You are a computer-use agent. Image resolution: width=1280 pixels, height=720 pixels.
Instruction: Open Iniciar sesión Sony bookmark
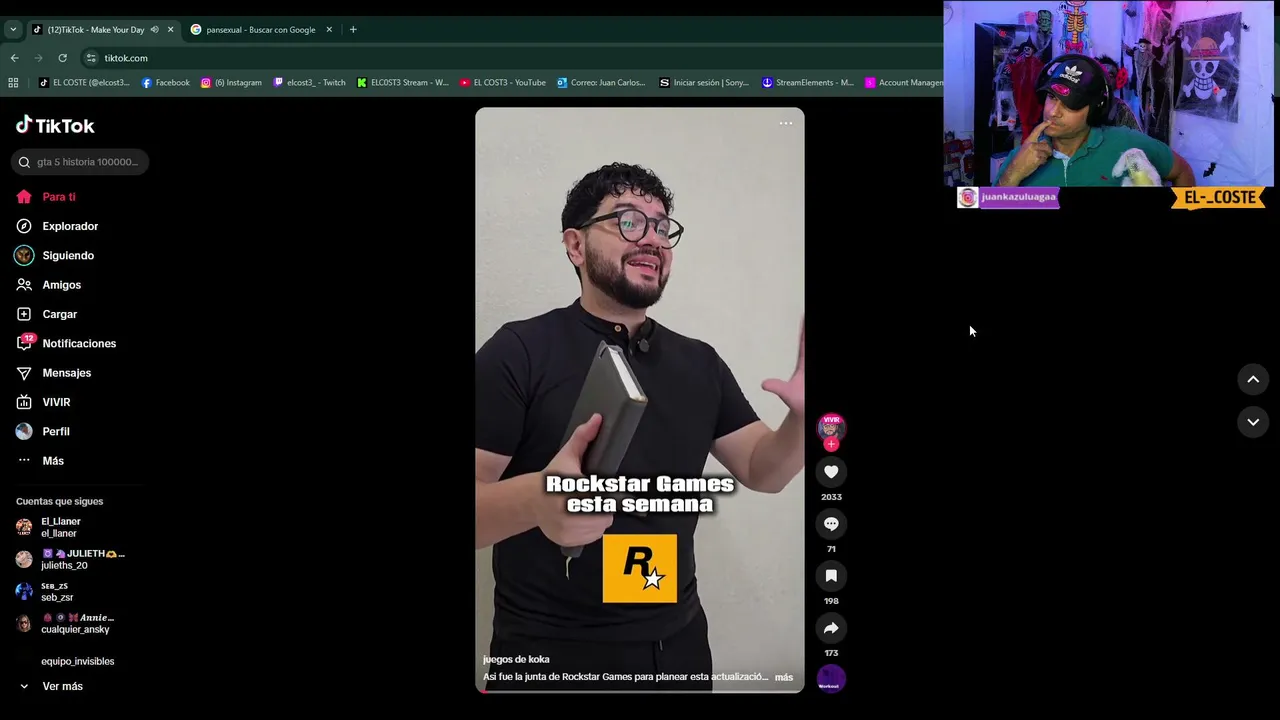point(704,83)
